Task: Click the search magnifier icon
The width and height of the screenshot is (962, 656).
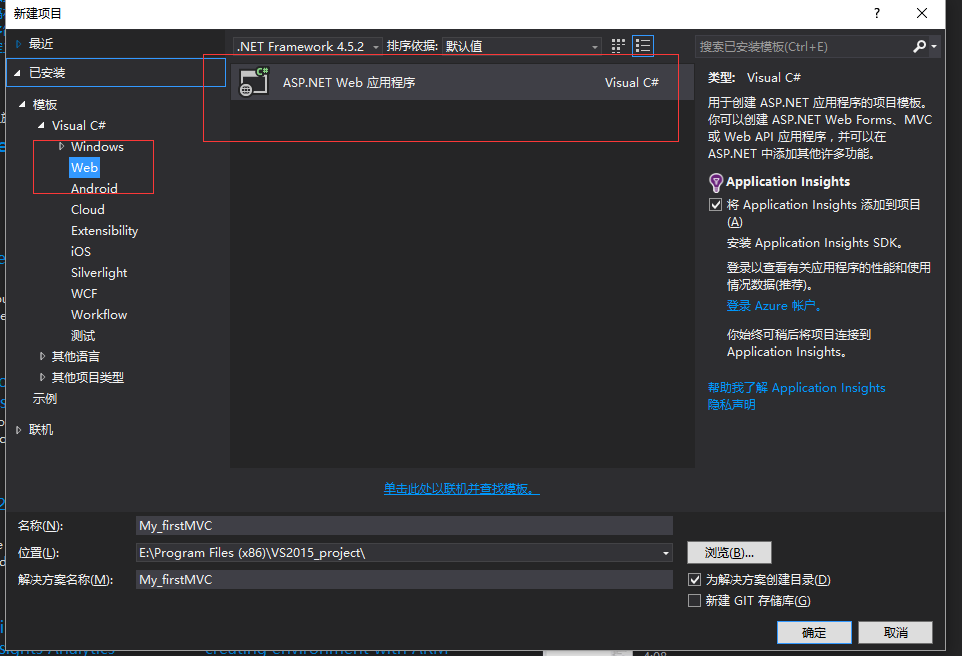Action: click(x=919, y=46)
